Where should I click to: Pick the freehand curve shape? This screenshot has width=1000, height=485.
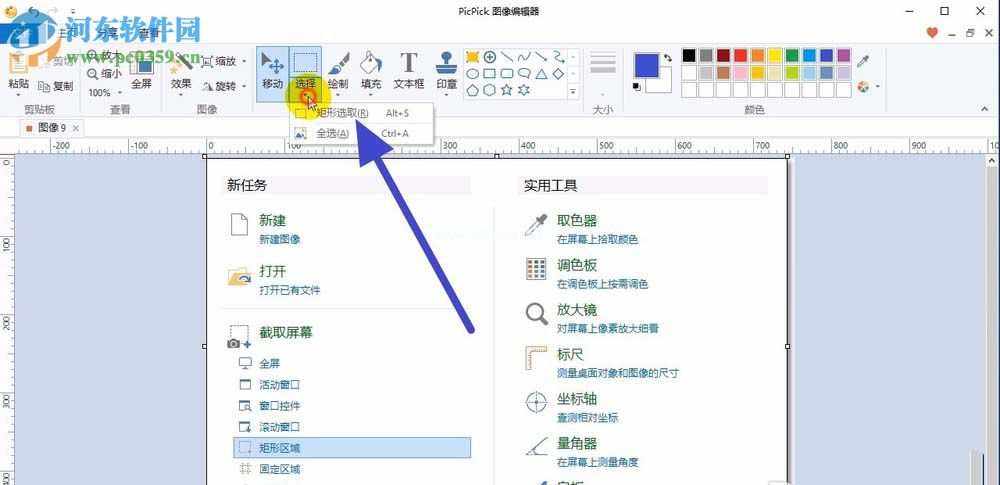tap(524, 57)
